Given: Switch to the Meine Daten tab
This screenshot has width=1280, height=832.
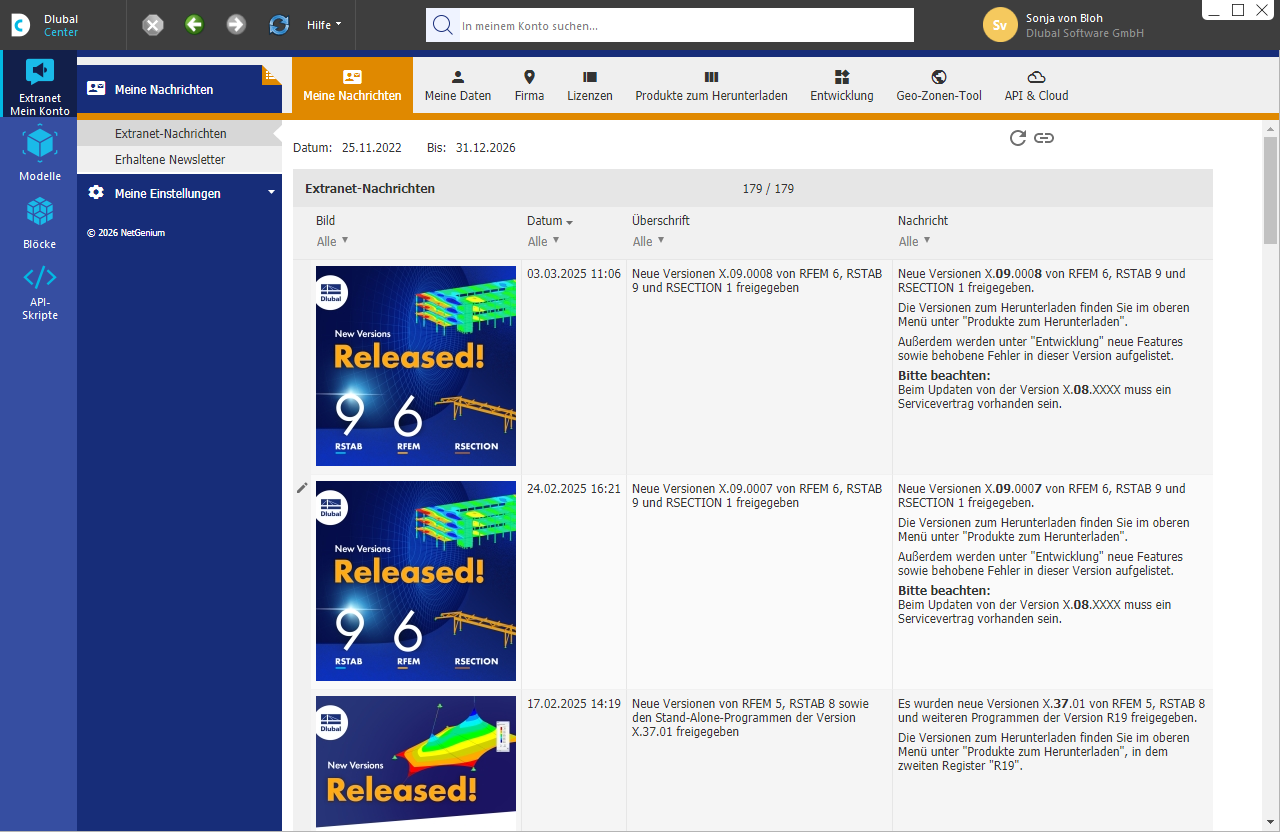Looking at the screenshot, I should 458,86.
